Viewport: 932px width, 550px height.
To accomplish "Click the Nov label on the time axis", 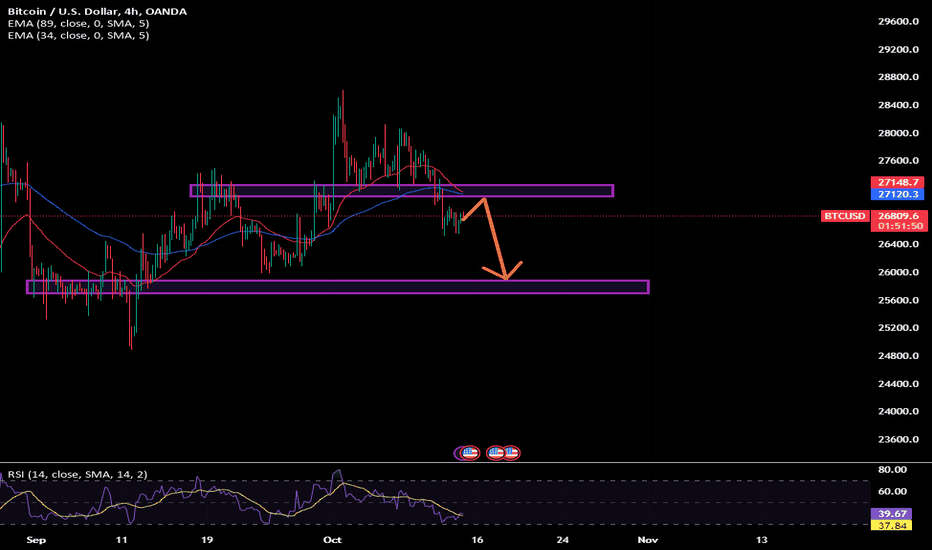I will (647, 540).
